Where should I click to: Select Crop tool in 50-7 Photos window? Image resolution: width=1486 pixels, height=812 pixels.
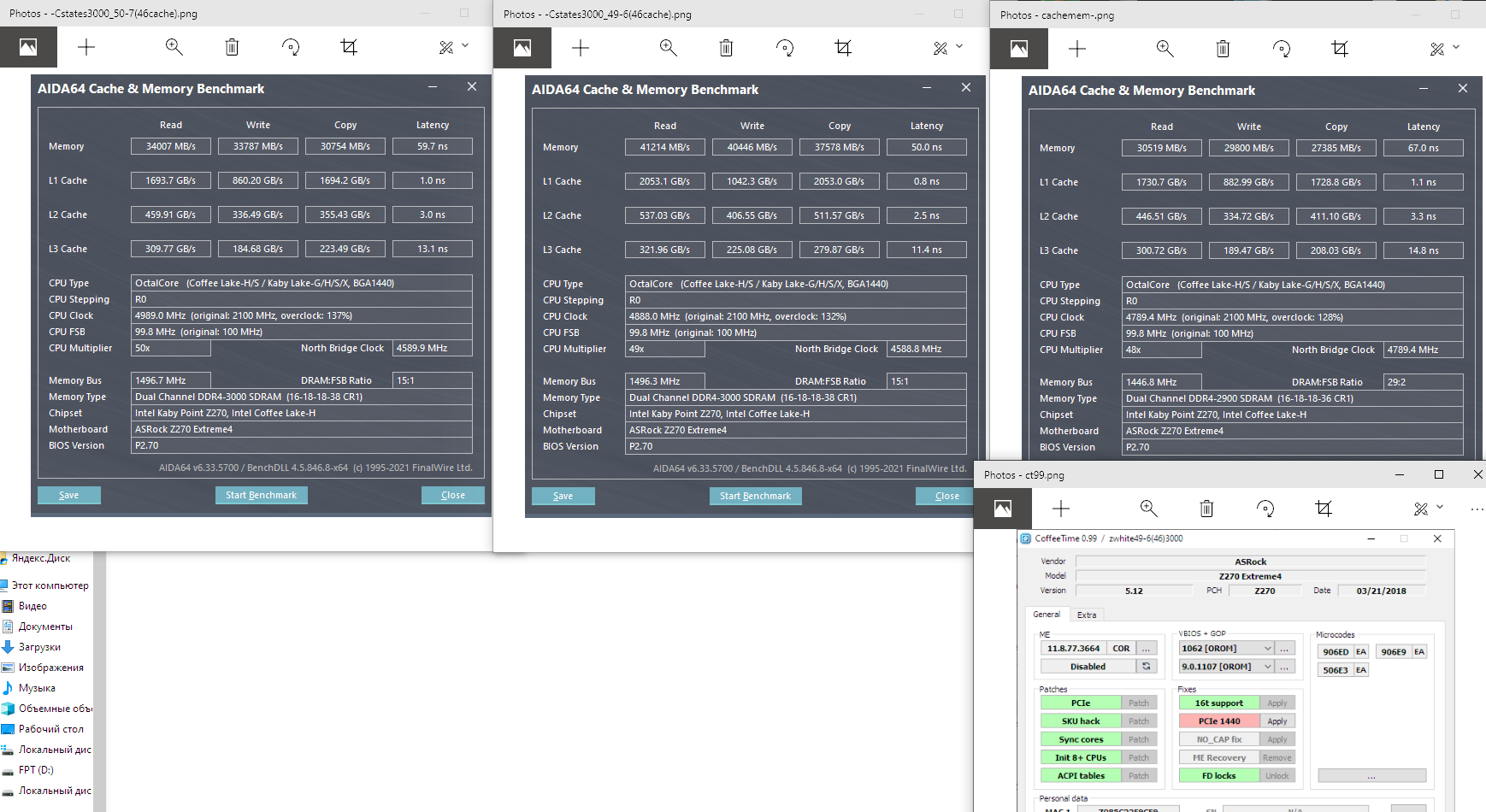click(x=349, y=47)
